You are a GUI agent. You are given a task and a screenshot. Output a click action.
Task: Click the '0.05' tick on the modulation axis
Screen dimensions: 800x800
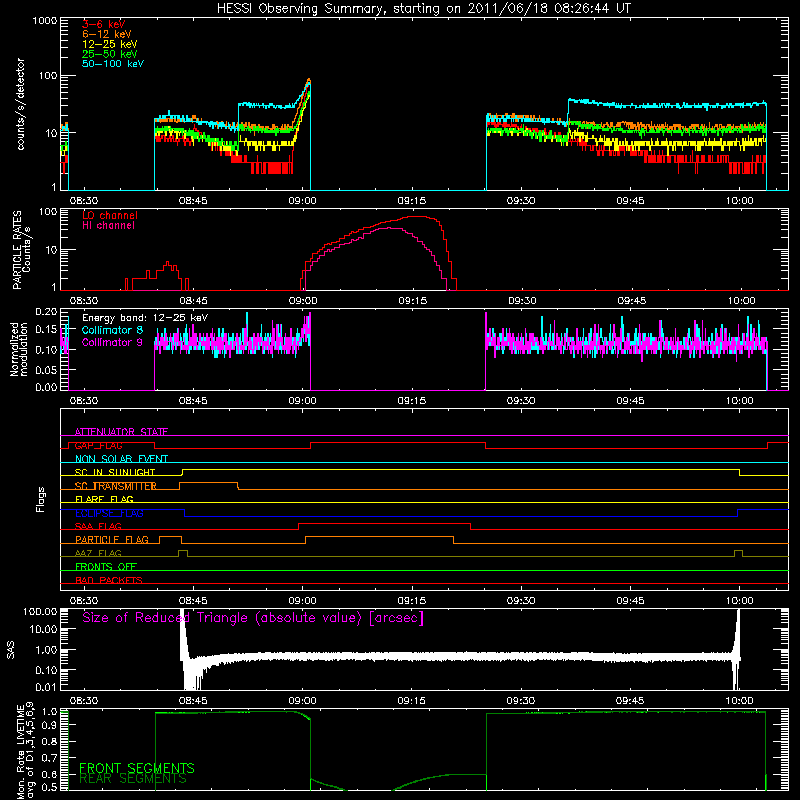[46, 369]
